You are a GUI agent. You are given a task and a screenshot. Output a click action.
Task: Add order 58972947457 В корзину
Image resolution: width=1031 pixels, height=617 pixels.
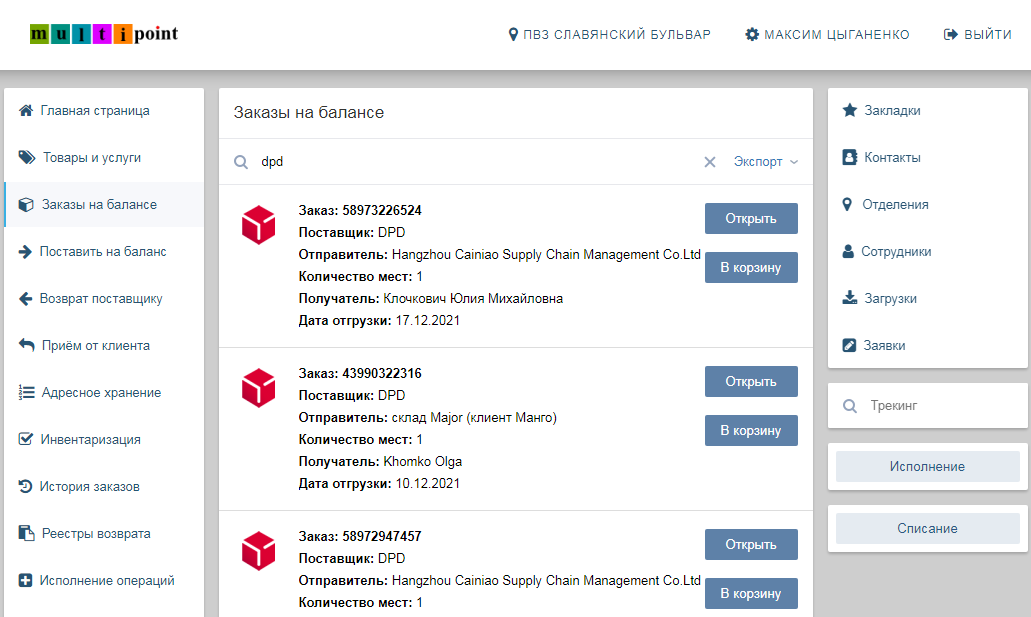[x=751, y=593]
